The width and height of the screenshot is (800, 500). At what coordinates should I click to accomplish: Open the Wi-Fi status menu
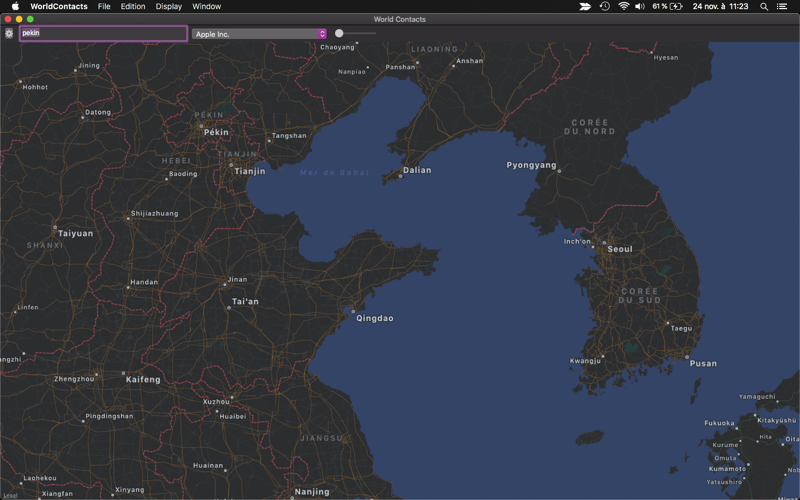(623, 6)
